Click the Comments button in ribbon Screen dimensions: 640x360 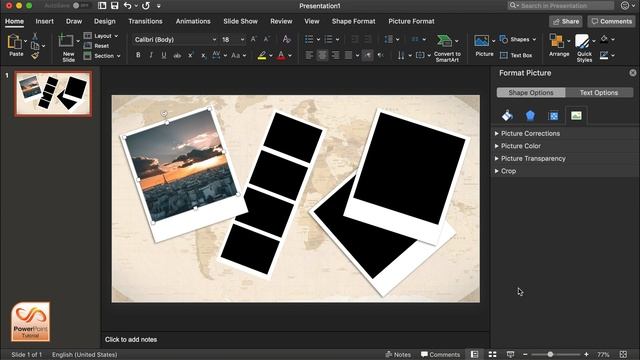(x=611, y=21)
